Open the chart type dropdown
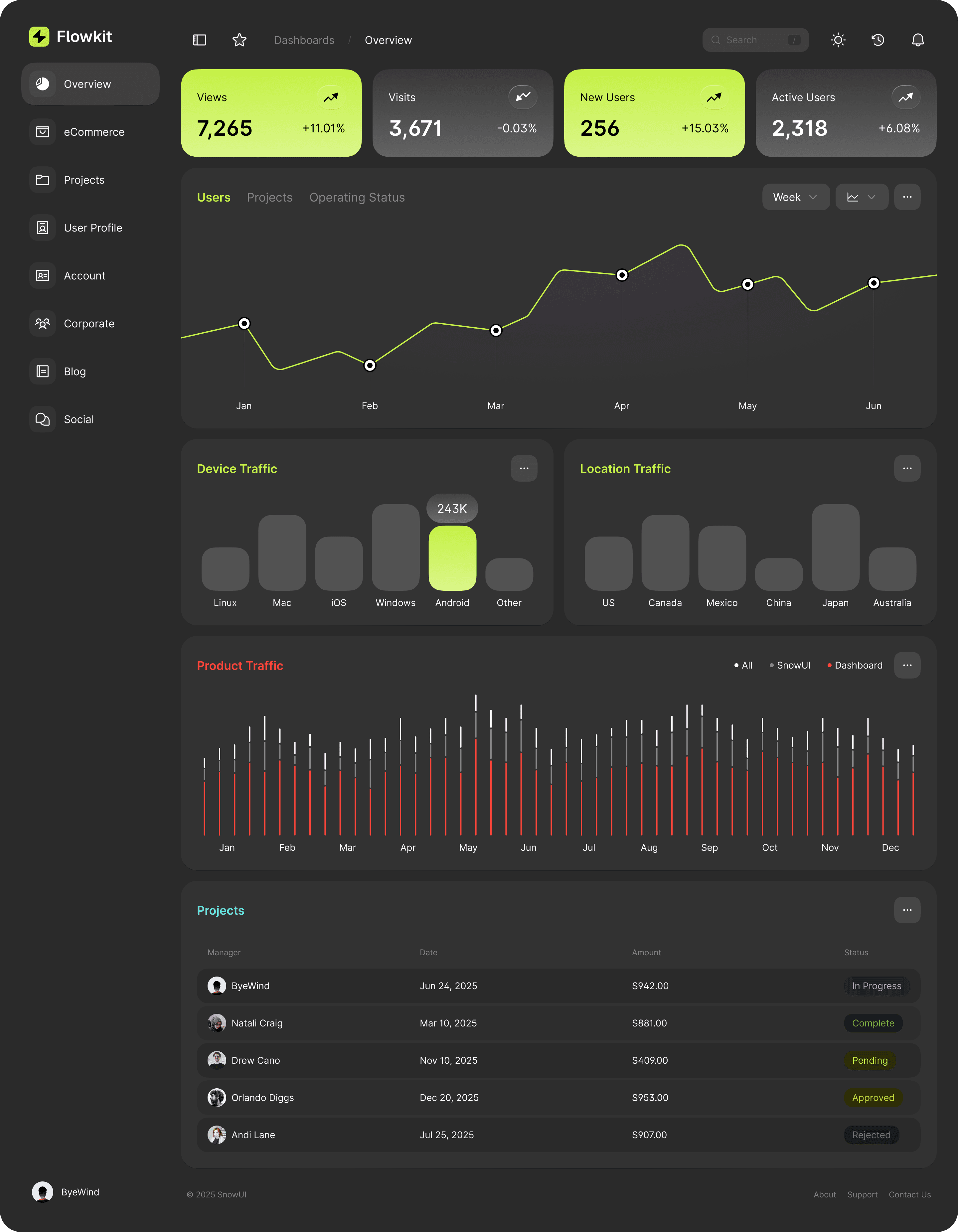The image size is (958, 1232). [x=862, y=198]
